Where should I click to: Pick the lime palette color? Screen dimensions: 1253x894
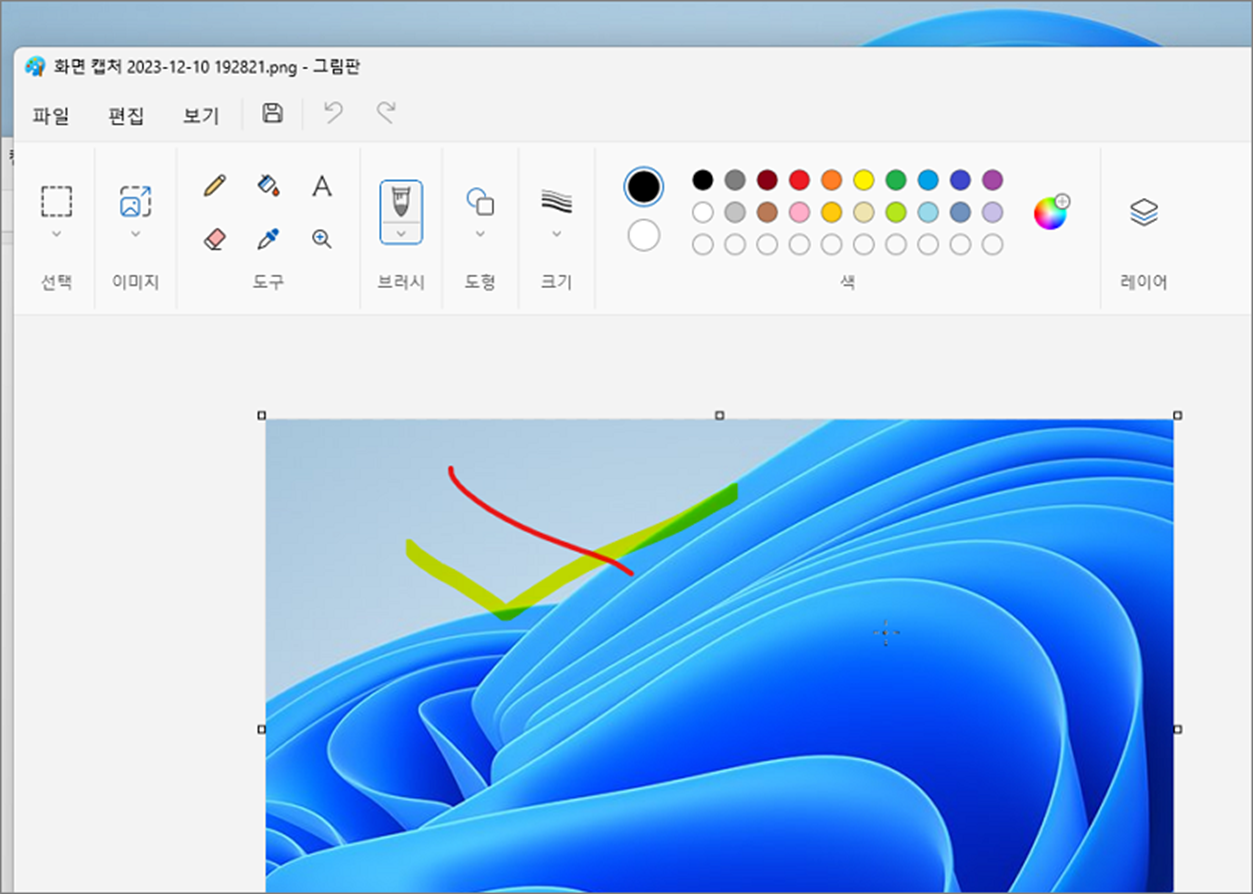pyautogui.click(x=896, y=212)
